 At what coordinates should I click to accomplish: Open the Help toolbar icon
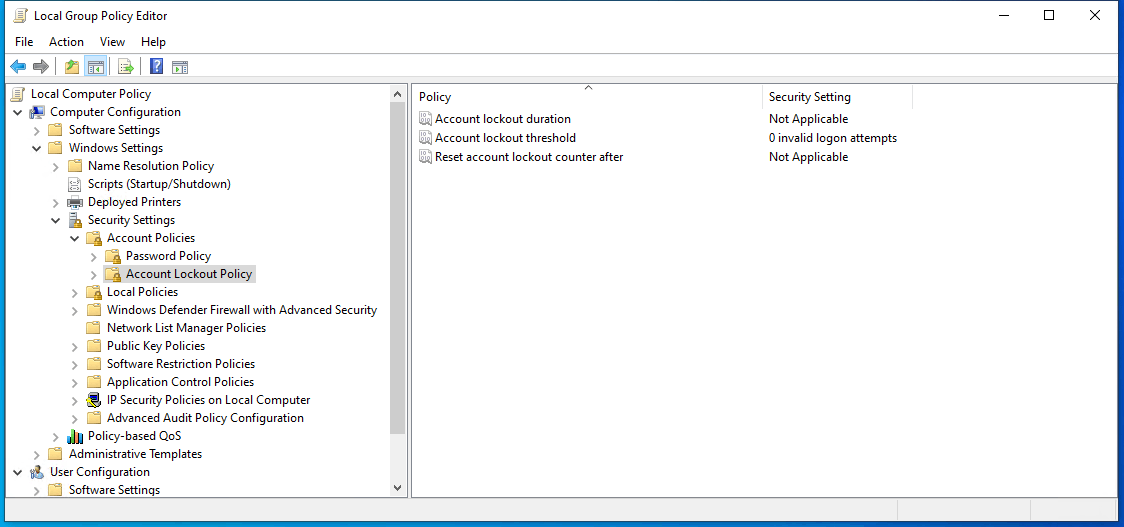click(156, 67)
